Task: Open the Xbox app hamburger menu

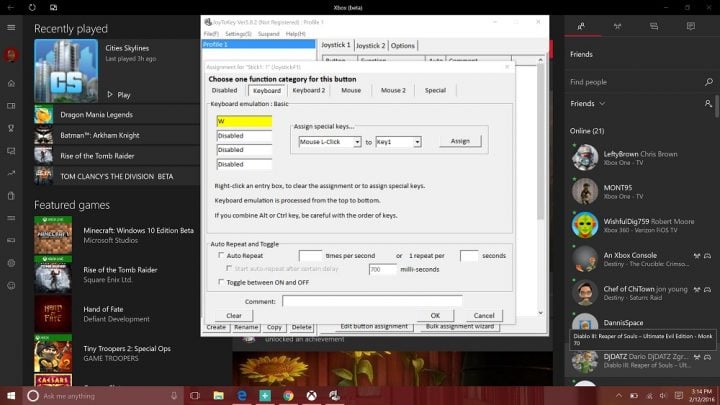Action: coord(11,28)
